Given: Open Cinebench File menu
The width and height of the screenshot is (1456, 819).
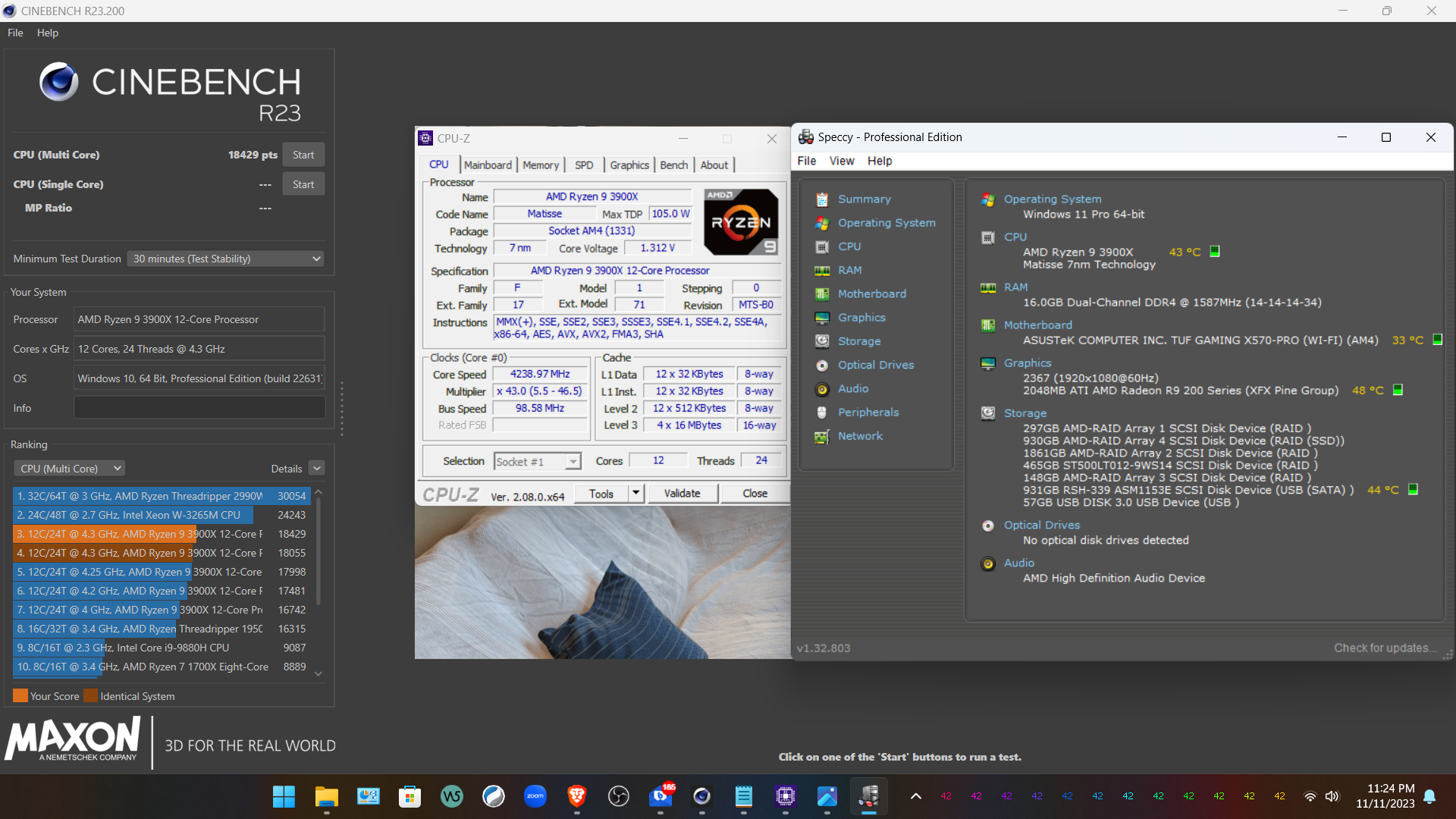Looking at the screenshot, I should pos(15,33).
